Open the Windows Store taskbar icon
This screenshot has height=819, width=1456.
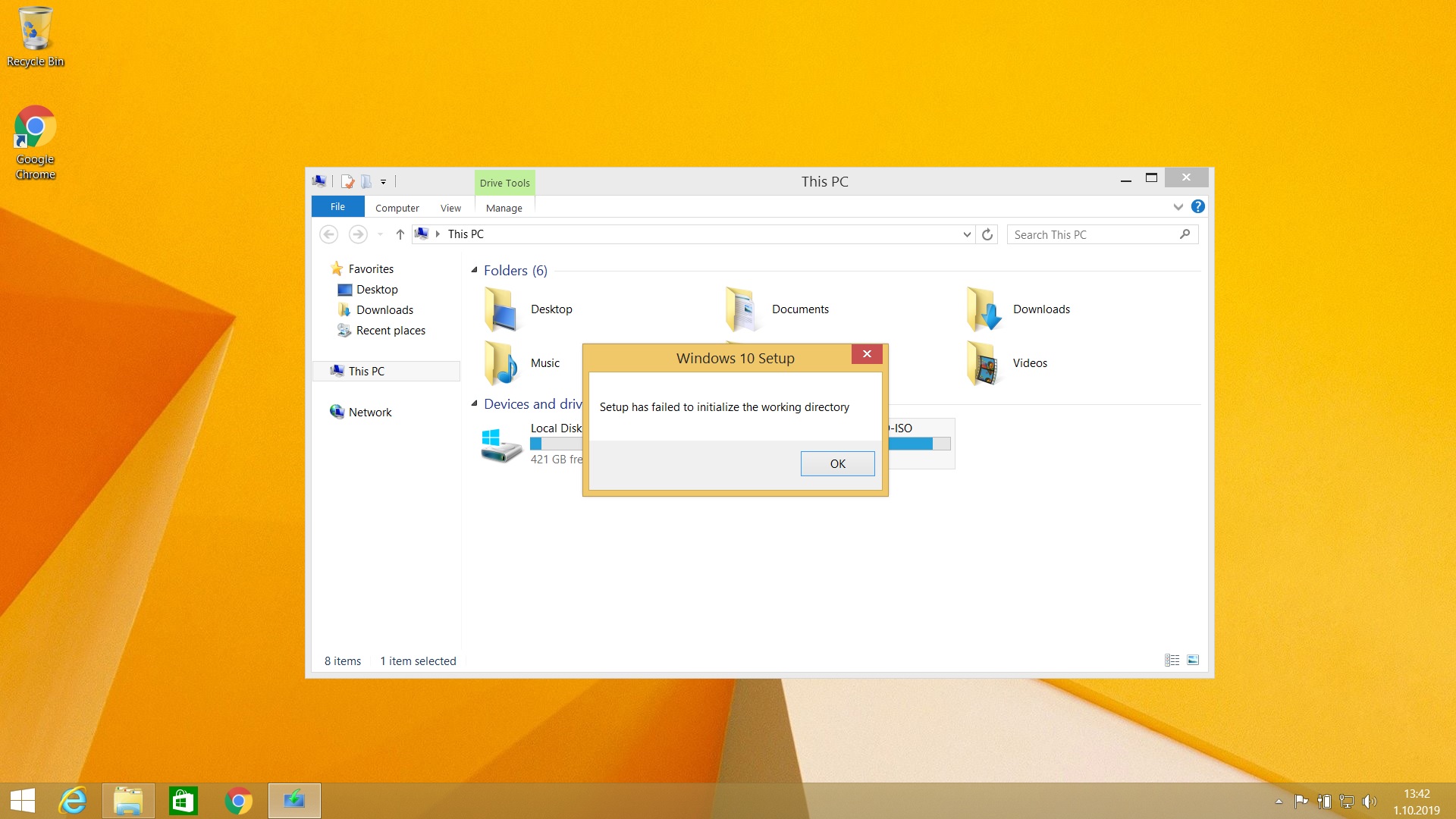click(183, 801)
